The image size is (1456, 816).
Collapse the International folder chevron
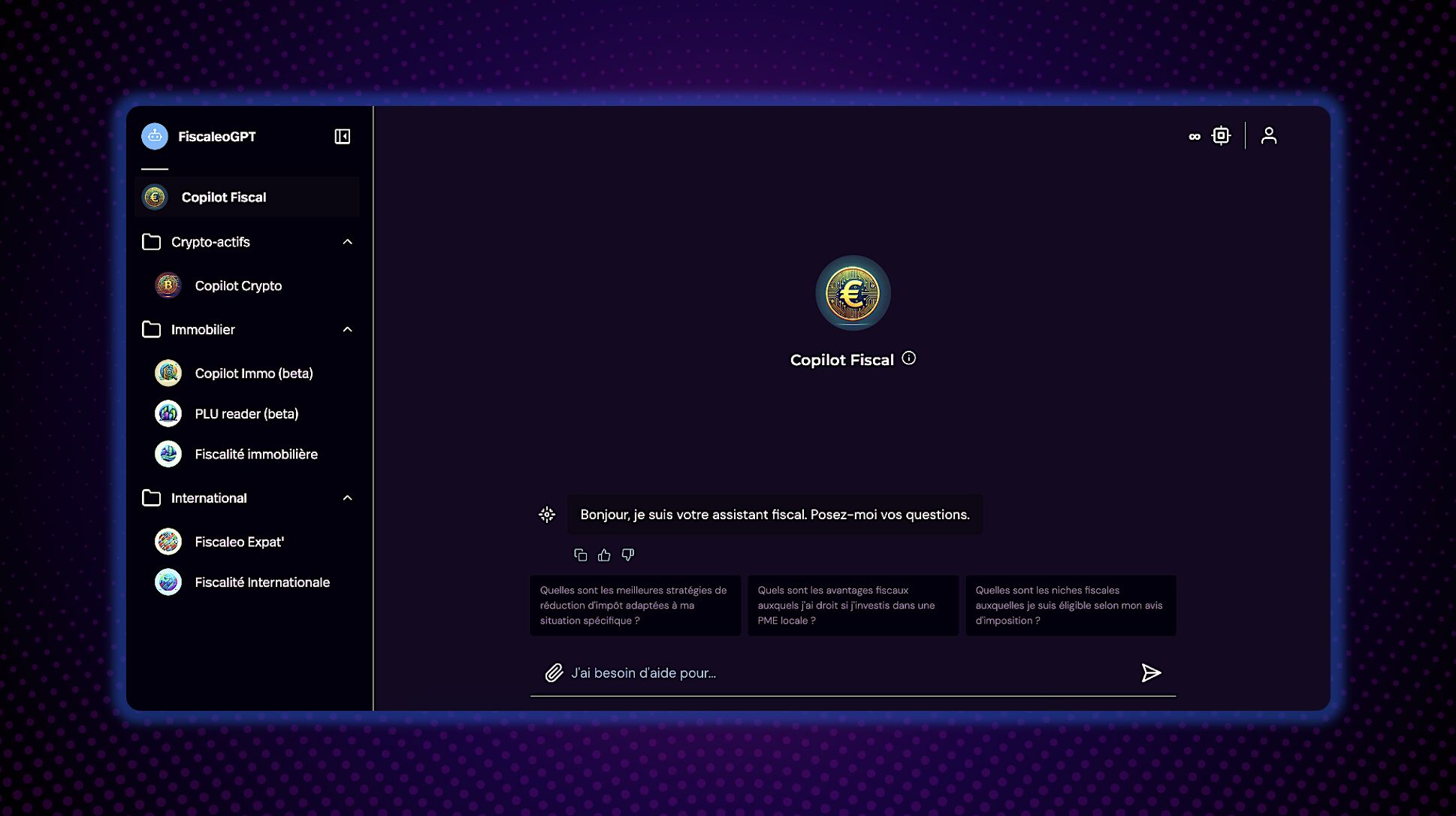click(x=347, y=498)
